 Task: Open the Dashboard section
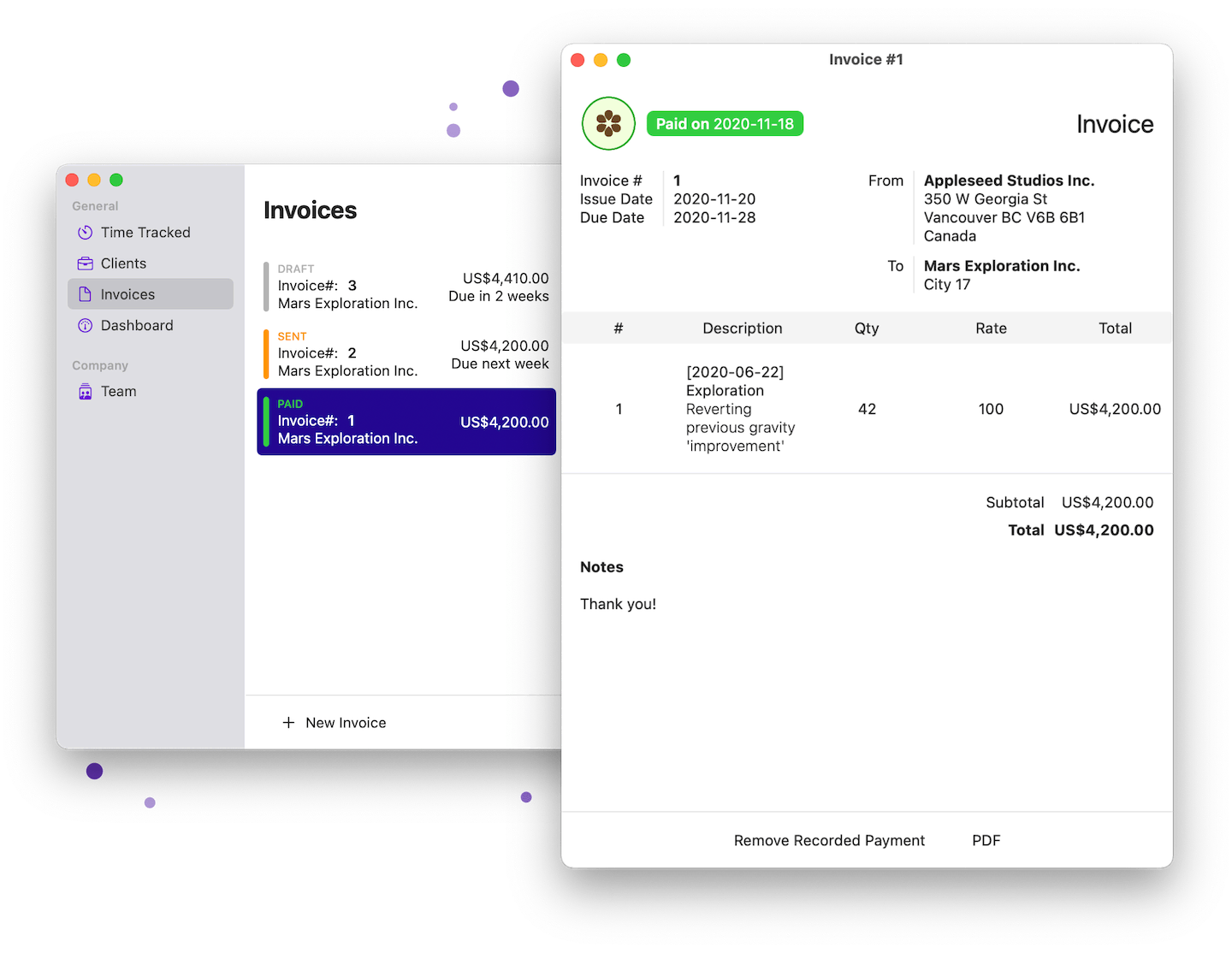point(136,325)
